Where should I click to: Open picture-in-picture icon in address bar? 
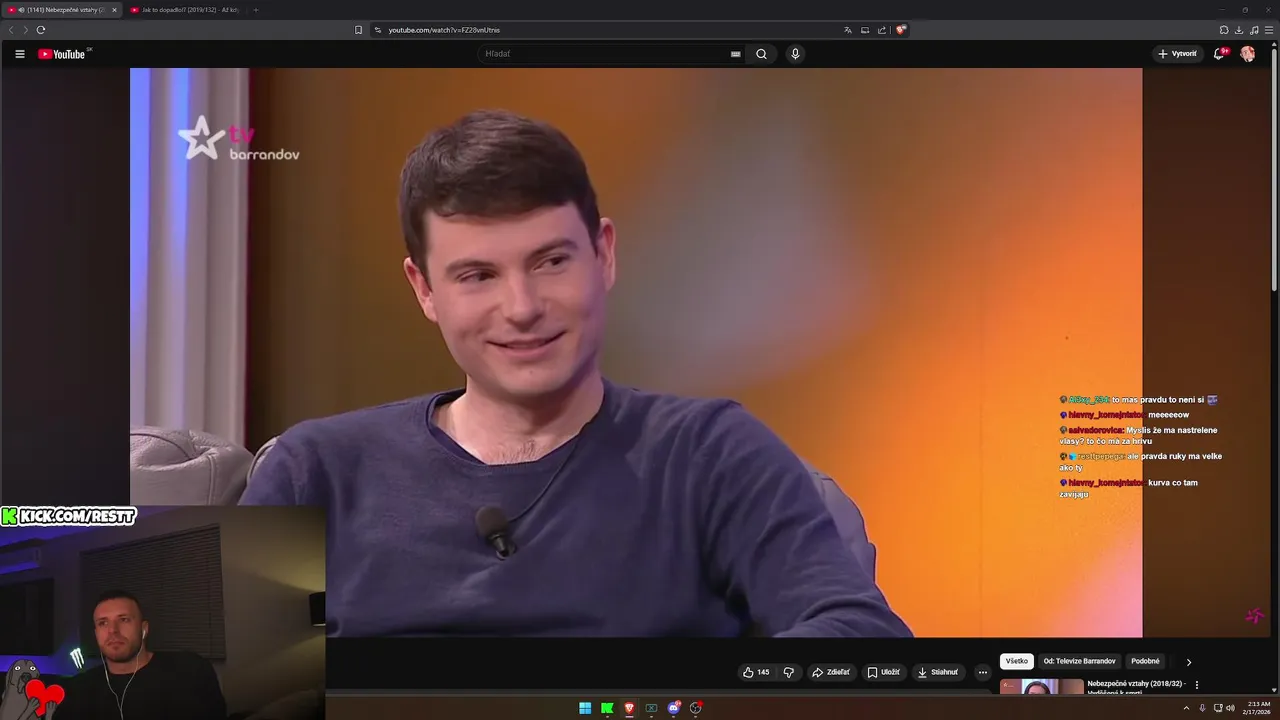tap(865, 30)
